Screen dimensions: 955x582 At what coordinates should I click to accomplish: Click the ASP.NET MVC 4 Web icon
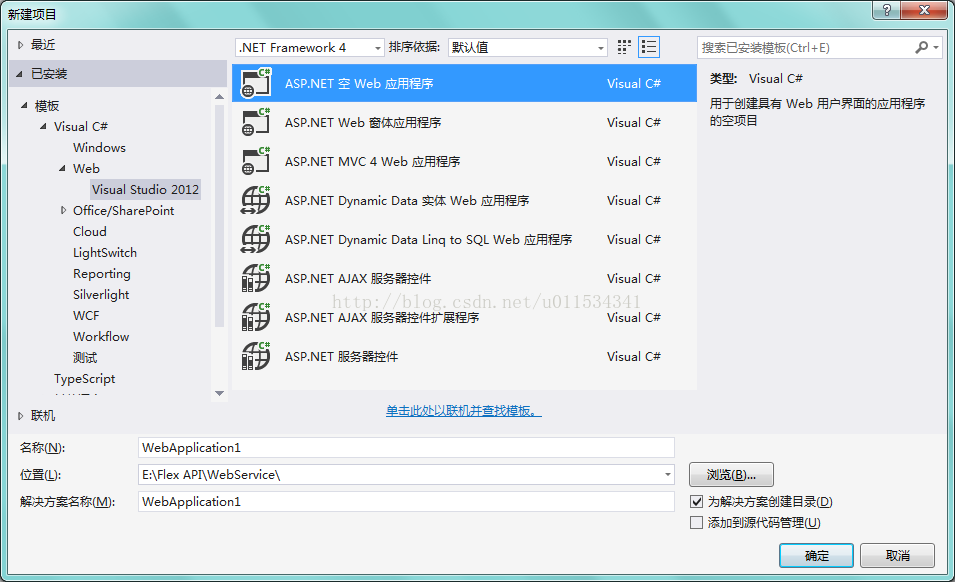tap(256, 161)
